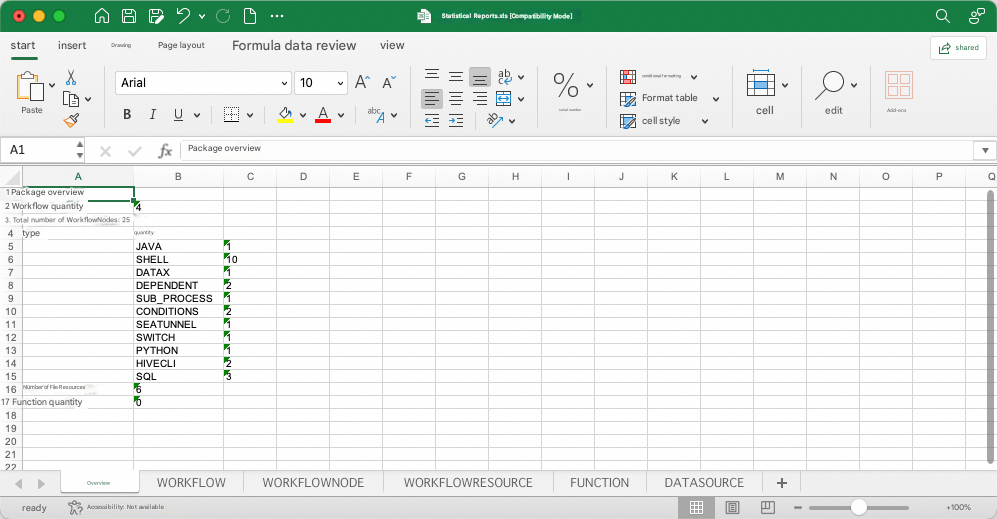997x519 pixels.
Task: Click the Merge and Center icon
Action: 504,99
